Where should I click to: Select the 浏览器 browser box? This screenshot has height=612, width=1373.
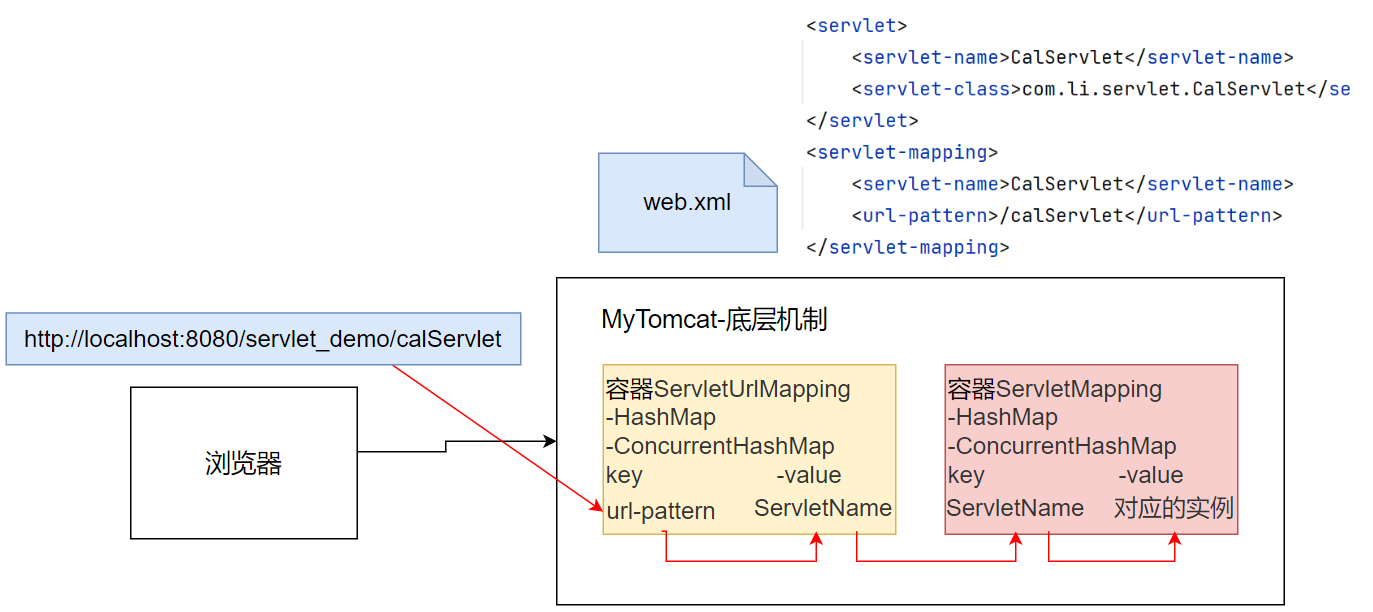click(244, 463)
